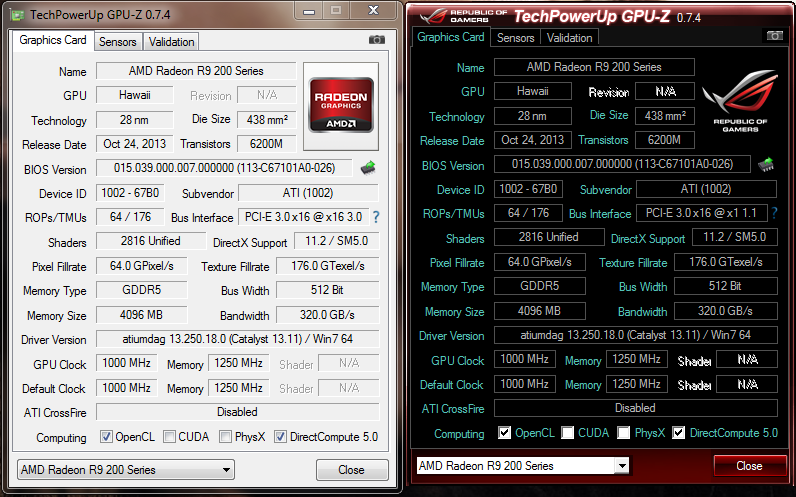Screen dimensions: 796x497
Task: Click the Republic of Gamers logo image
Action: click(740, 101)
